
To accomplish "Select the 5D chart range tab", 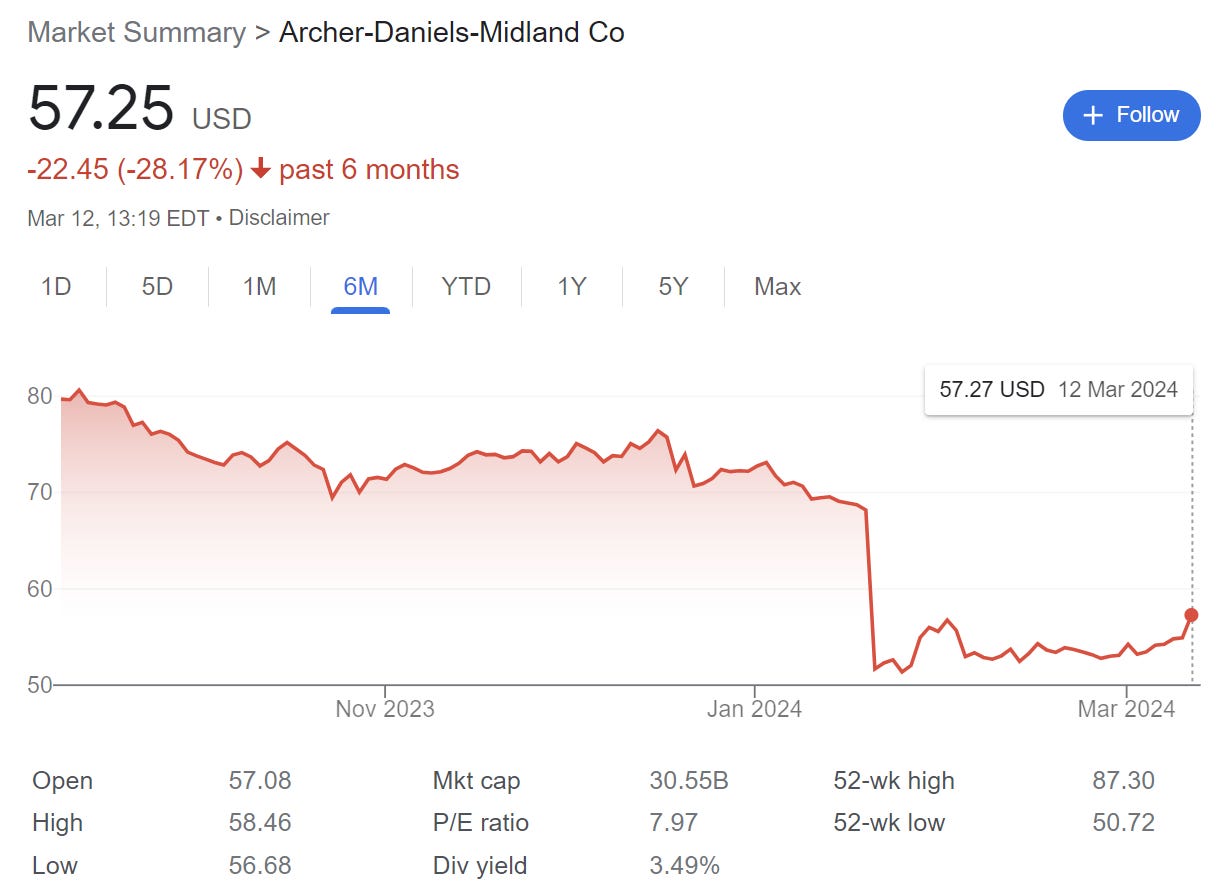I will (x=157, y=287).
